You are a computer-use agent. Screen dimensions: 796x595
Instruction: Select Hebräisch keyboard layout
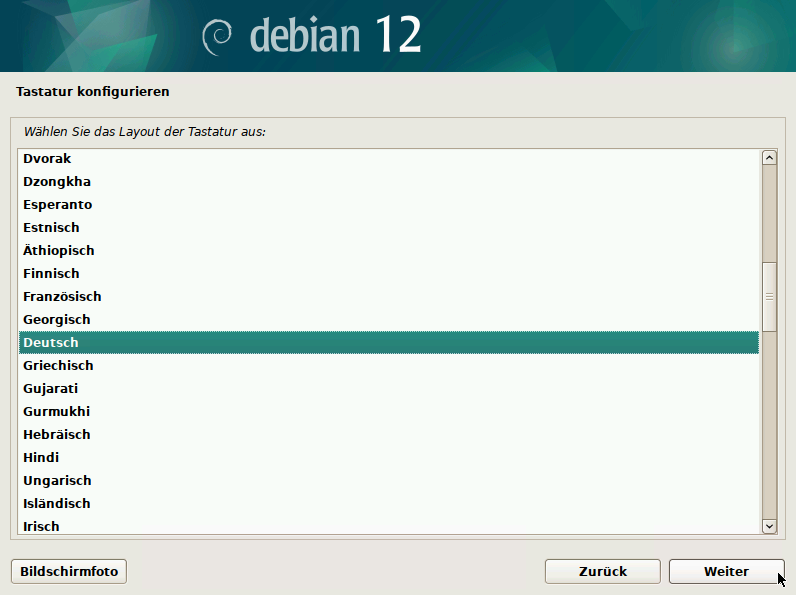(x=389, y=435)
